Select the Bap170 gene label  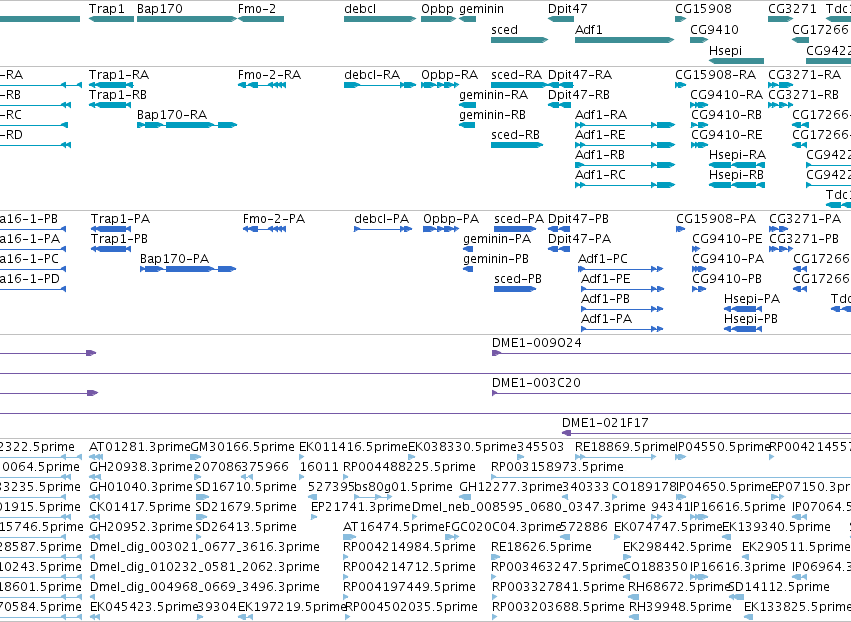[160, 9]
